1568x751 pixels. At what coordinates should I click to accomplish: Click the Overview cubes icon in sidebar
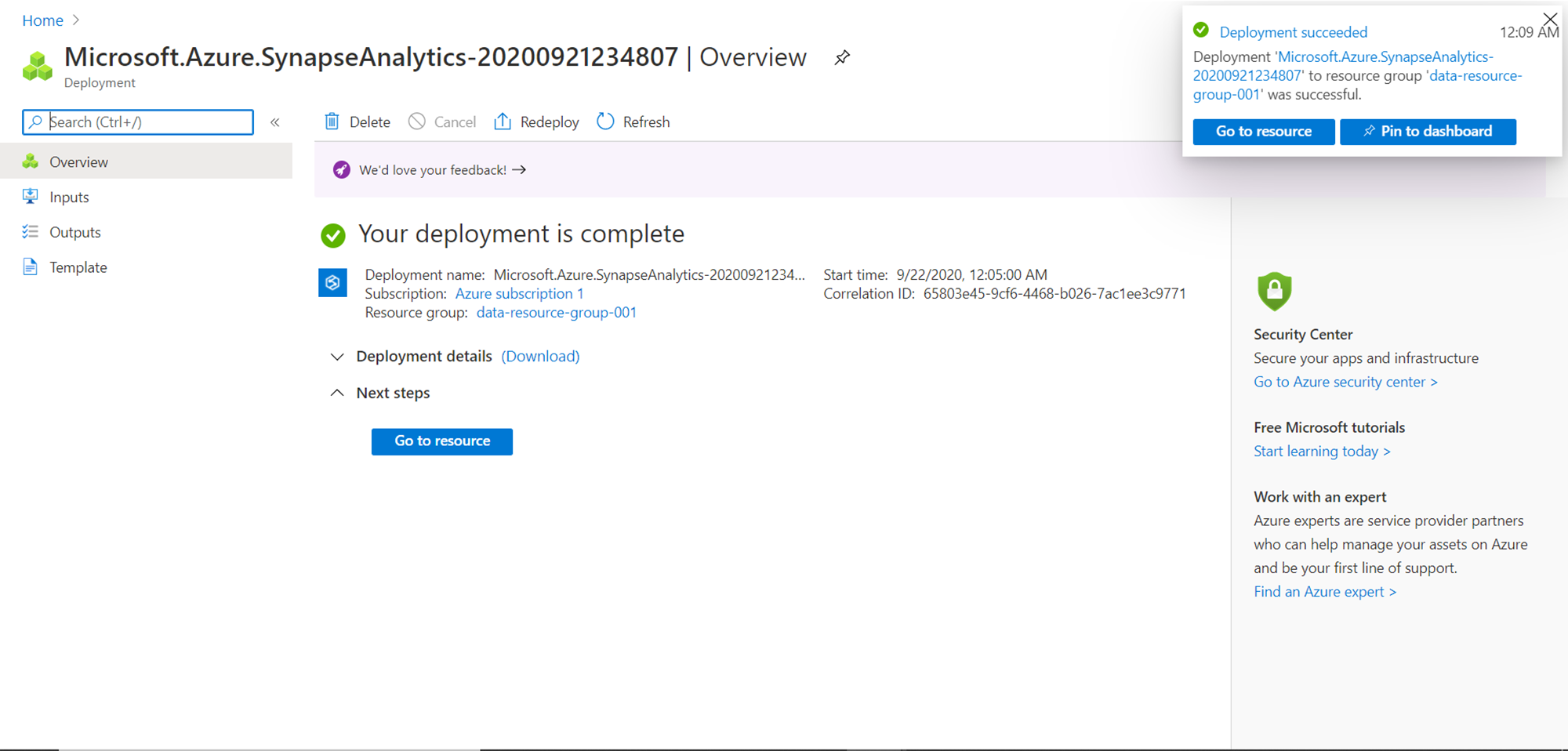click(x=31, y=161)
